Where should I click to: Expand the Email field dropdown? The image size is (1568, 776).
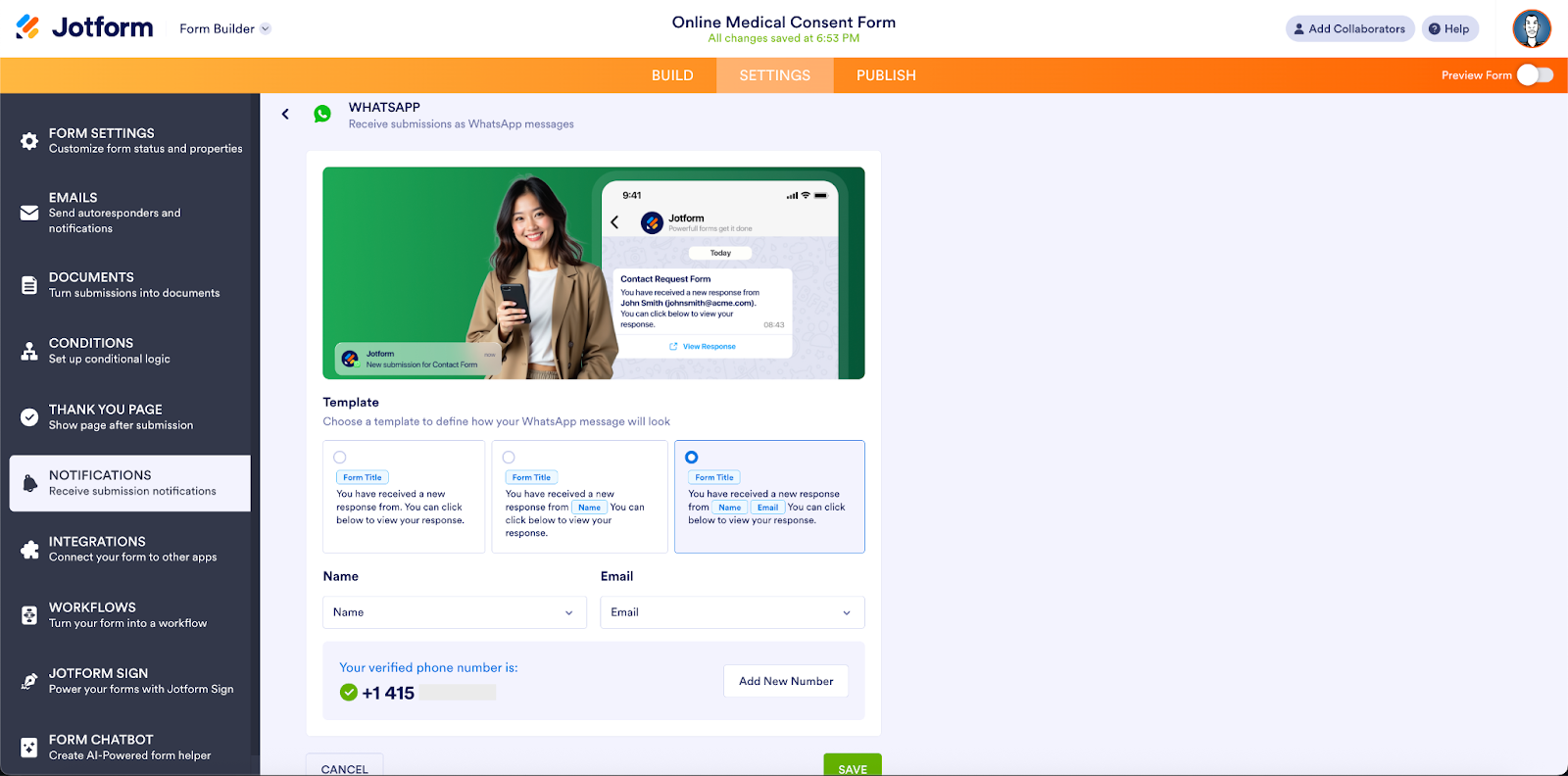tap(732, 612)
